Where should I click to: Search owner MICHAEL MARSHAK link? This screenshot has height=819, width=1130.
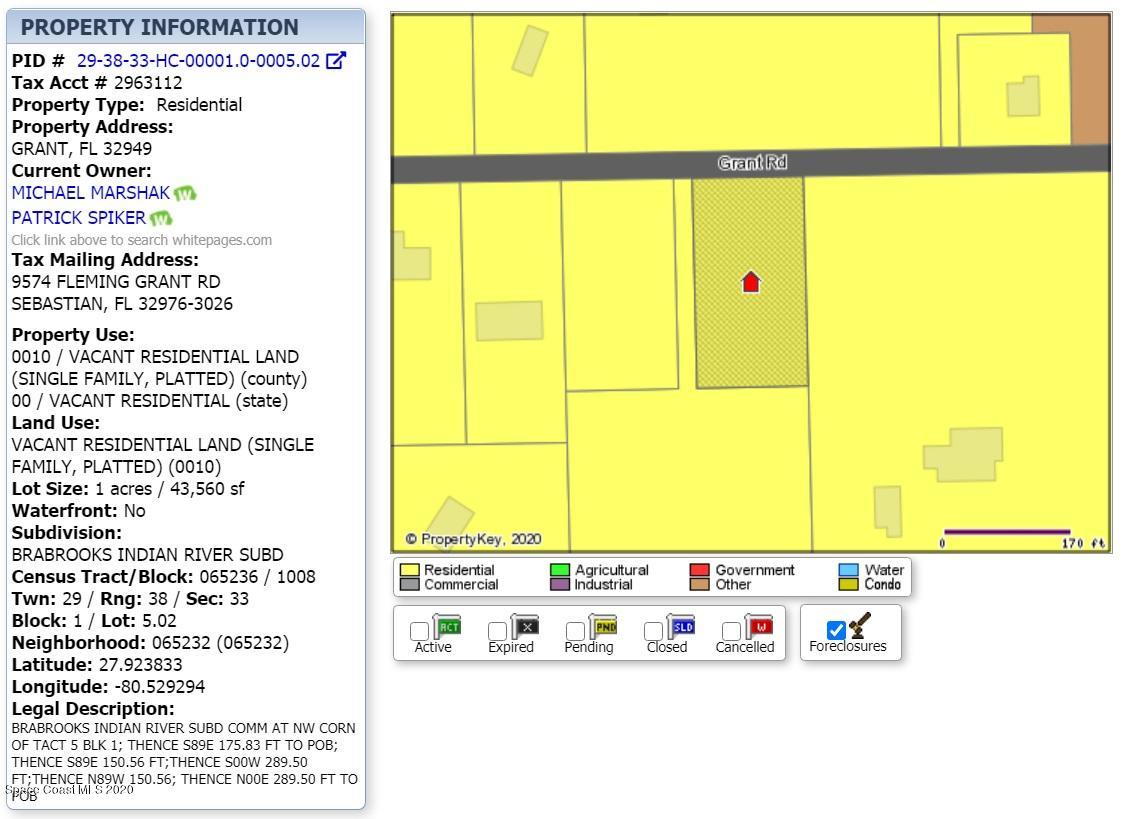coord(91,193)
